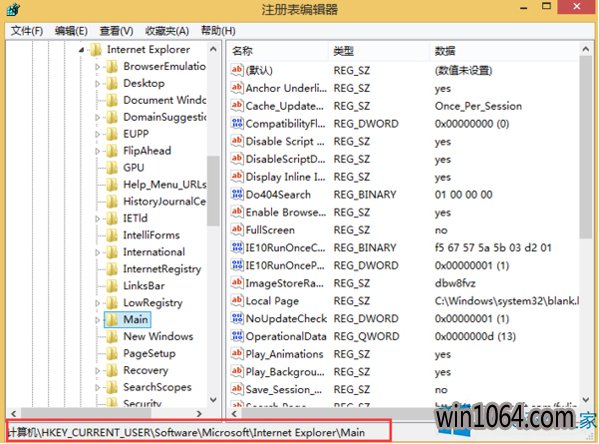Click the EUPP folder icon
This screenshot has height=444, width=600.
[x=112, y=134]
